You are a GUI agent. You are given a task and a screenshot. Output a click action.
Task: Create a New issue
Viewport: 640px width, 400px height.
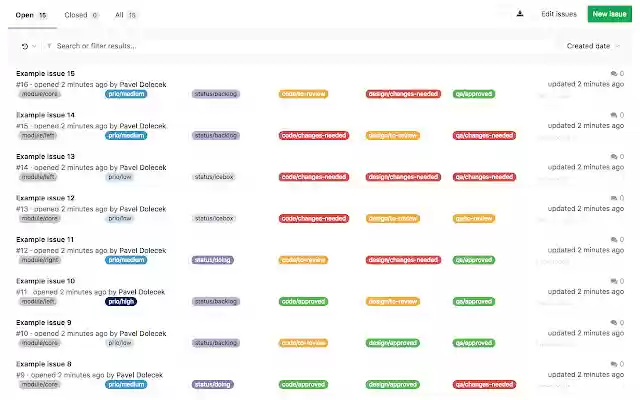[609, 14]
